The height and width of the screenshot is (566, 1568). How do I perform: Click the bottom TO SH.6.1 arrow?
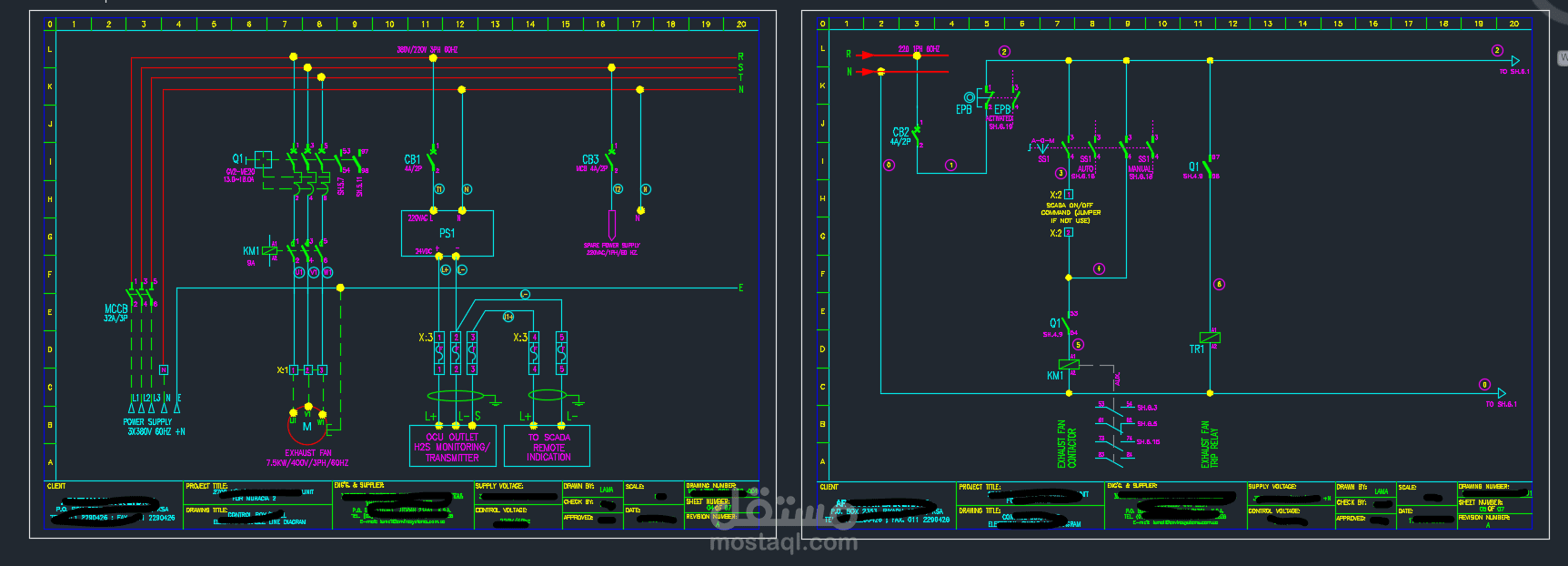tap(1501, 393)
